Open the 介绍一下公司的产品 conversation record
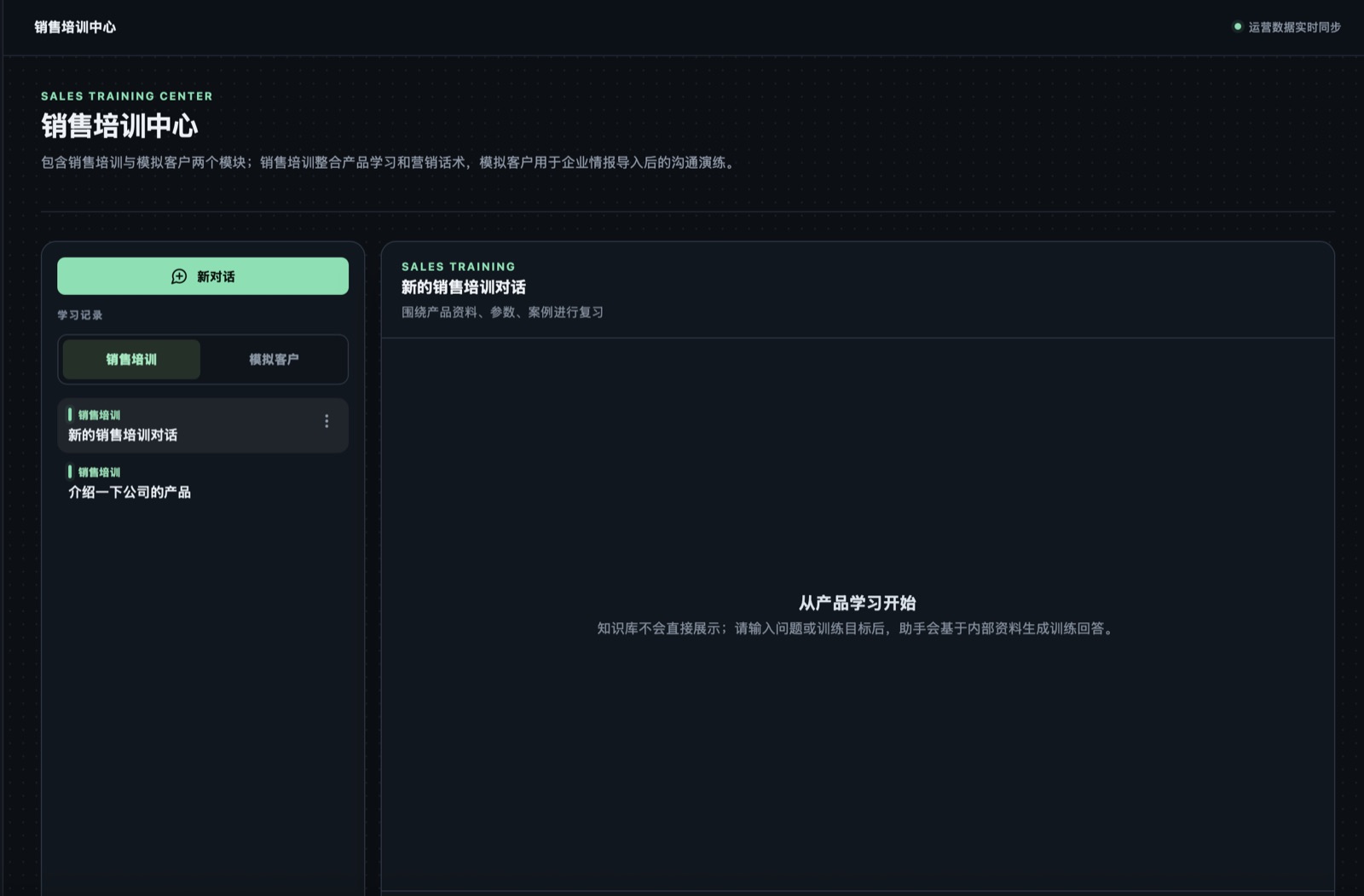Viewport: 1364px width, 896px height. [x=203, y=483]
